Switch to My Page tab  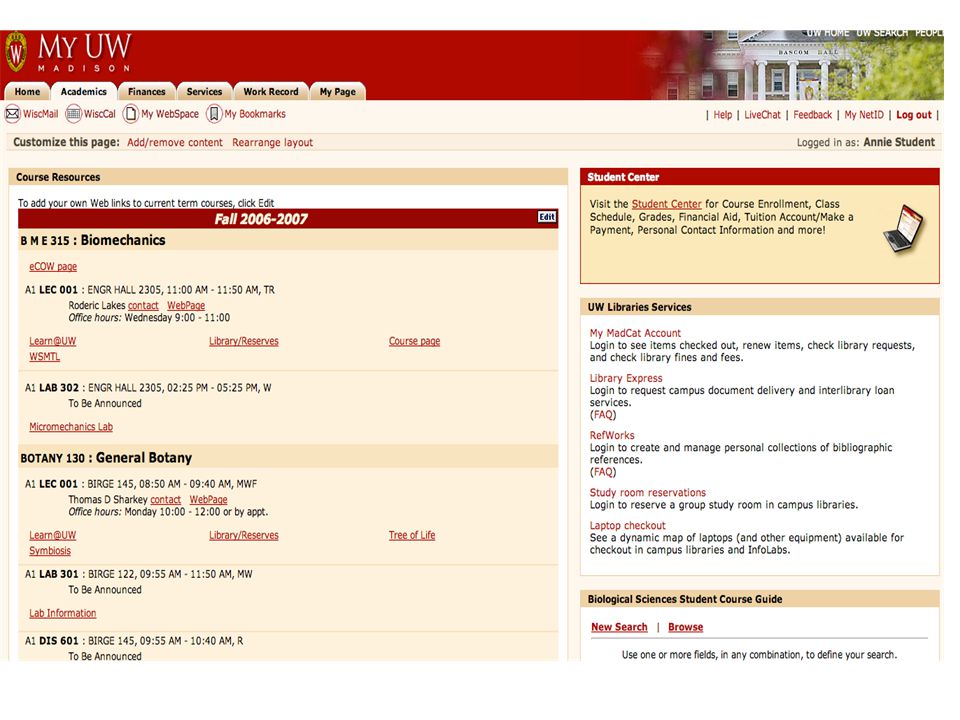click(337, 92)
